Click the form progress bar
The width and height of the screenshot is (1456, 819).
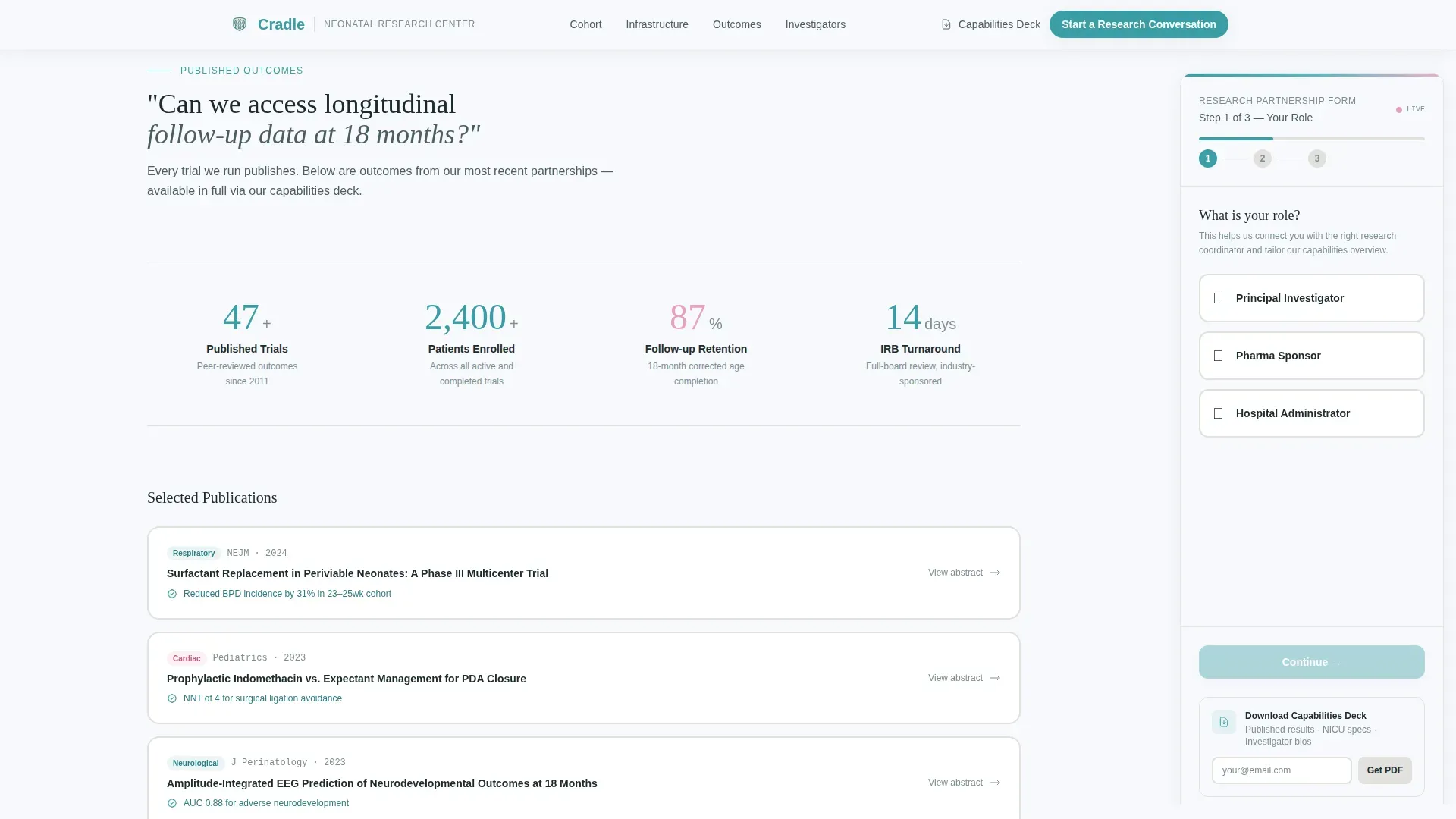1312,139
